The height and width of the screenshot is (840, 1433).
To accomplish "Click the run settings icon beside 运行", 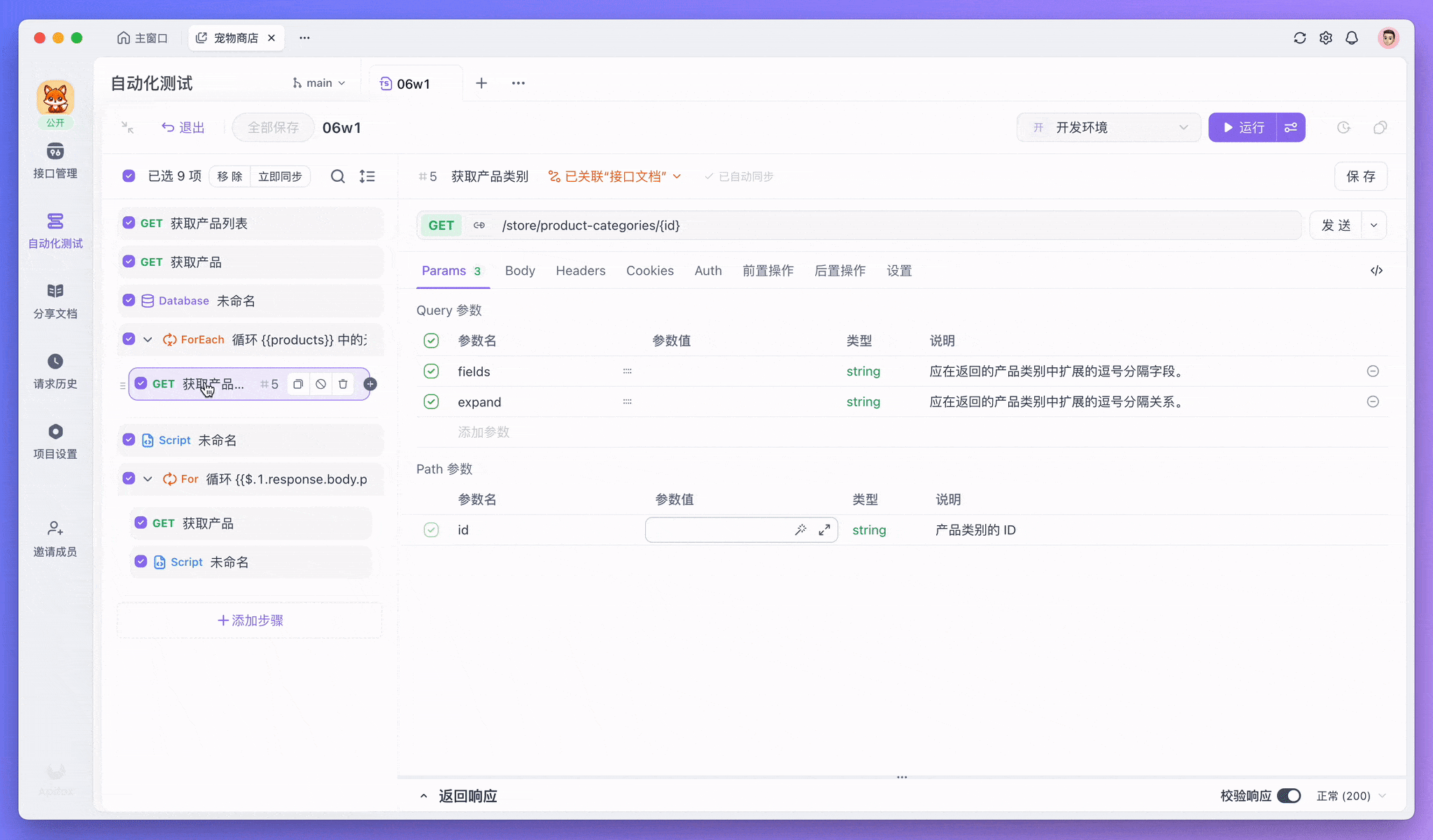I will click(x=1291, y=127).
